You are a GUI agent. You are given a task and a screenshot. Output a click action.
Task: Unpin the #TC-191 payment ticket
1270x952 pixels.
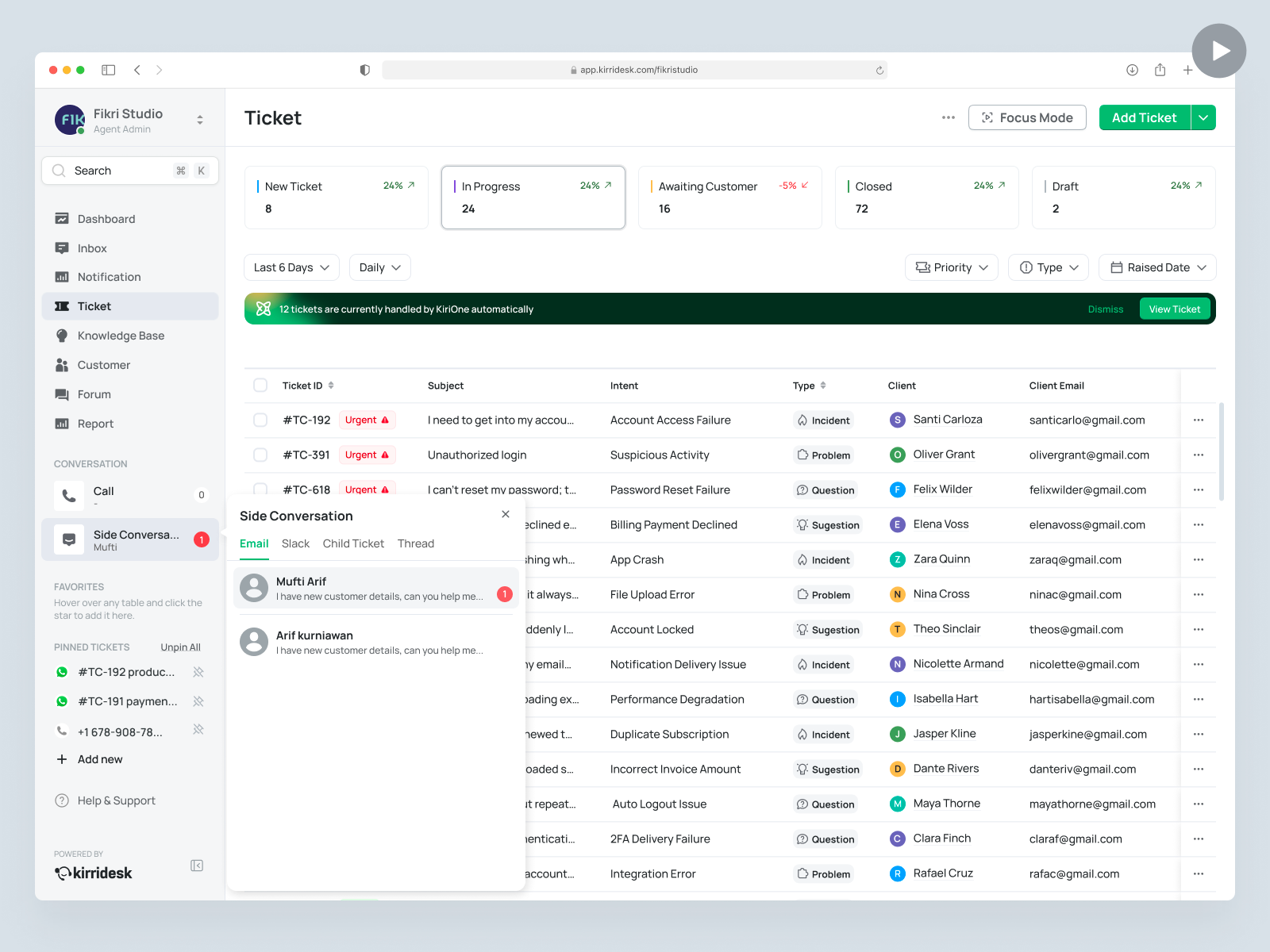click(x=198, y=701)
